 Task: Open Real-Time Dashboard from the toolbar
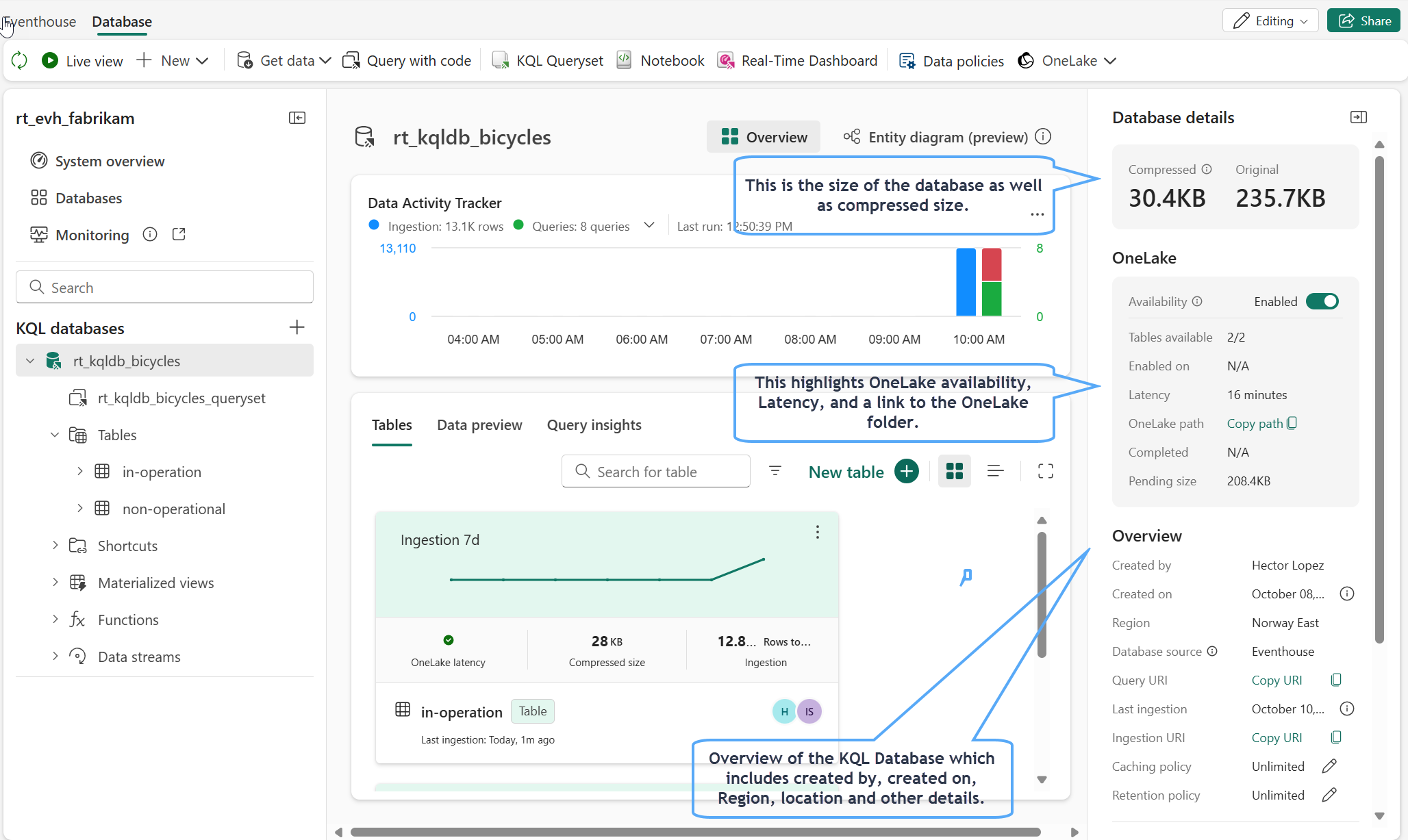pyautogui.click(x=797, y=61)
